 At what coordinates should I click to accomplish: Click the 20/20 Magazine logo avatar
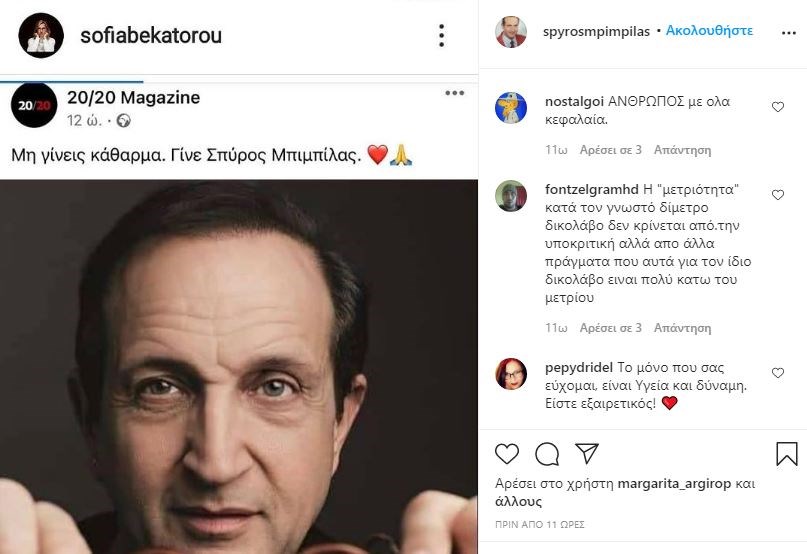click(34, 106)
